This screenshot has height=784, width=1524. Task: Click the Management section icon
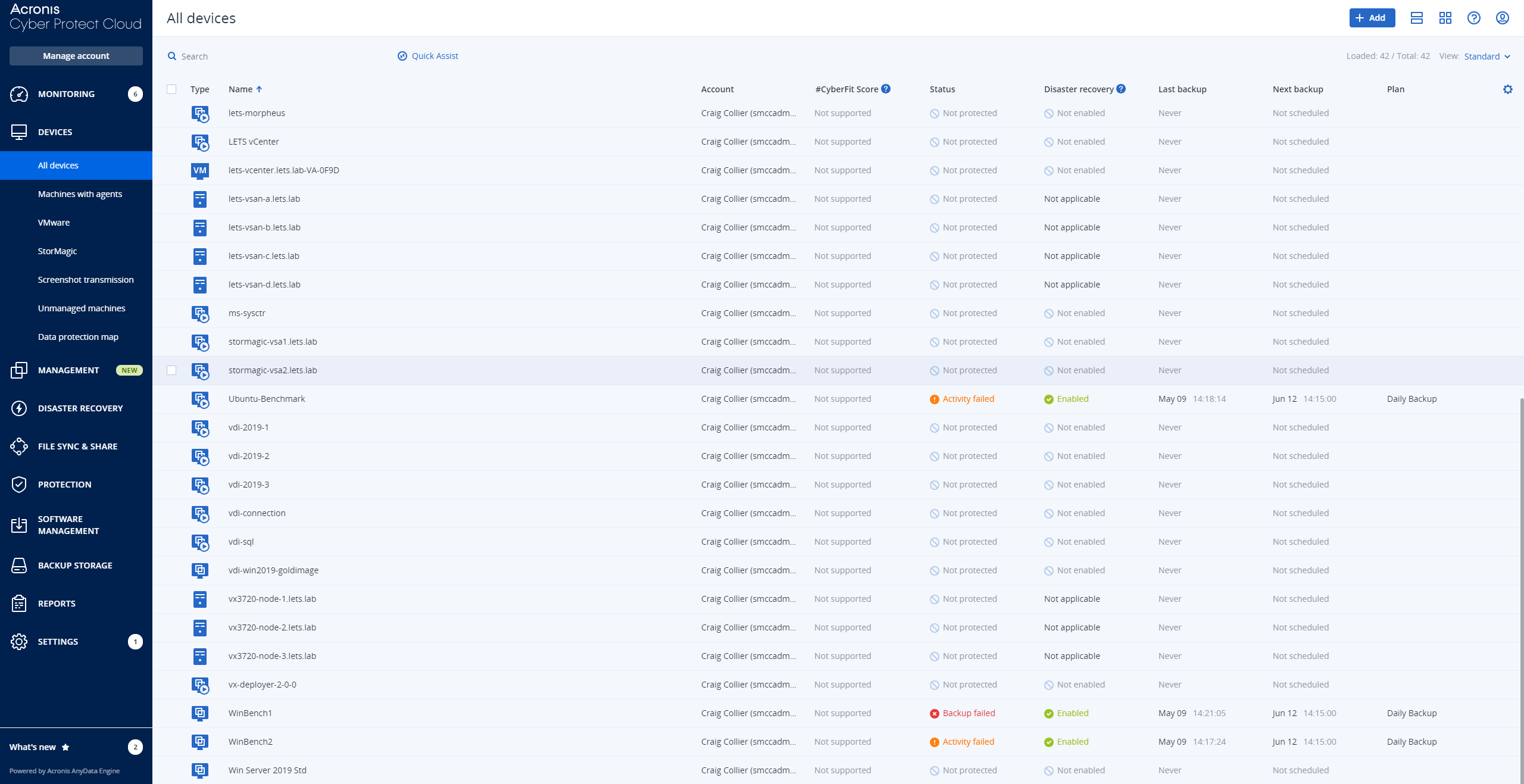19,370
